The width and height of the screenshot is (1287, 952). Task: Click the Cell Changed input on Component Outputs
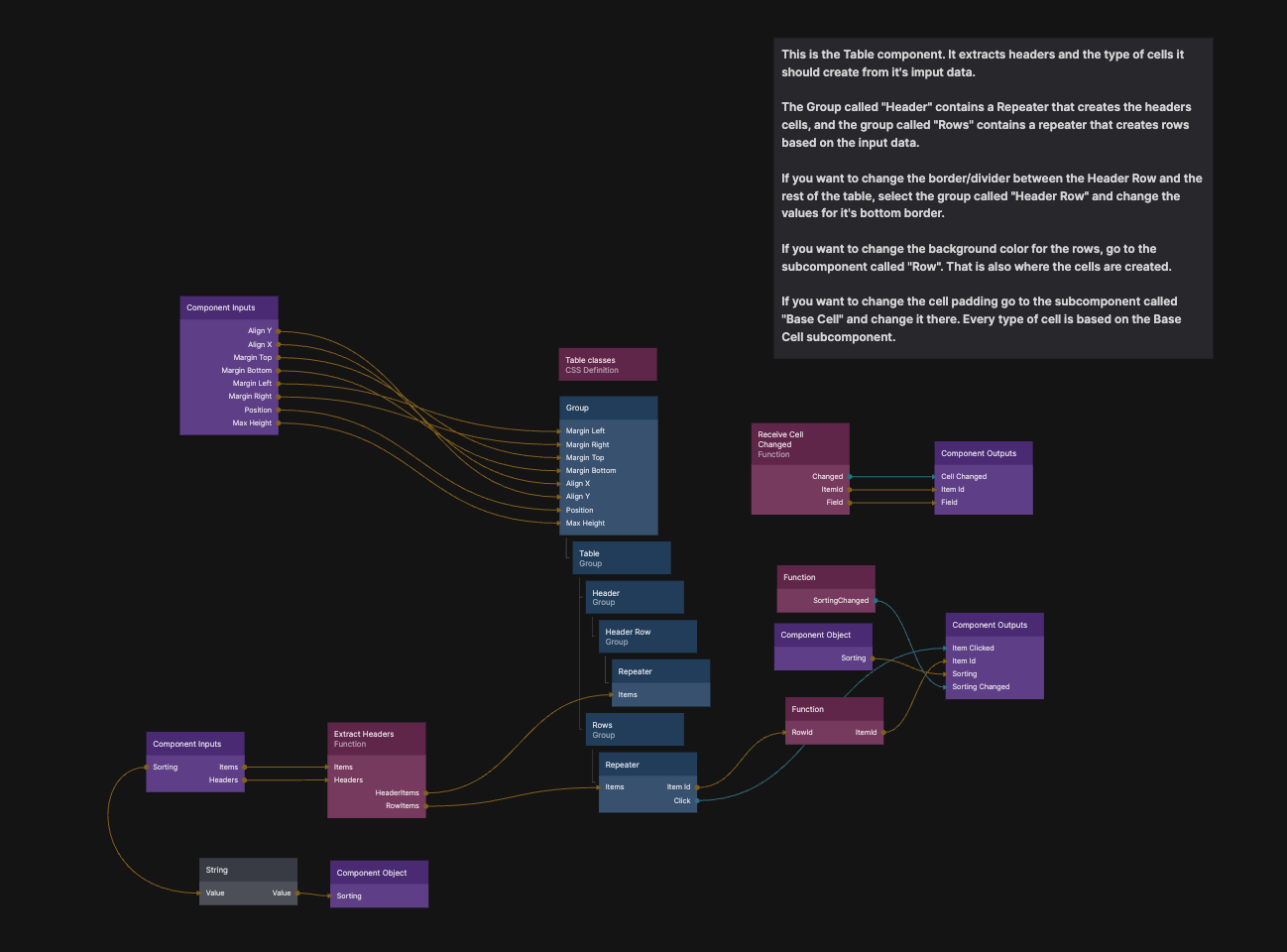click(936, 477)
